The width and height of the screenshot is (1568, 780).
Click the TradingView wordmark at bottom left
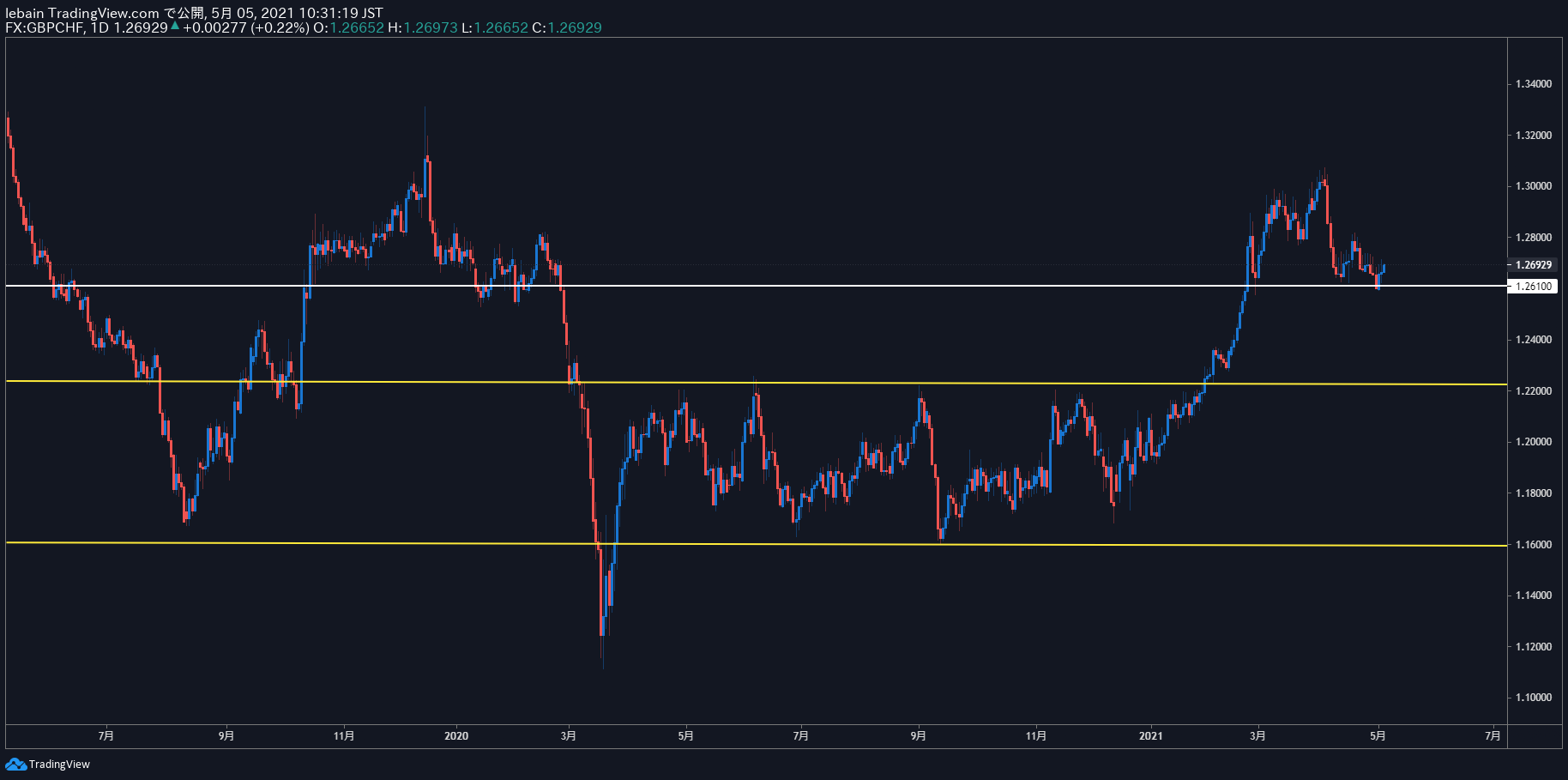click(59, 765)
